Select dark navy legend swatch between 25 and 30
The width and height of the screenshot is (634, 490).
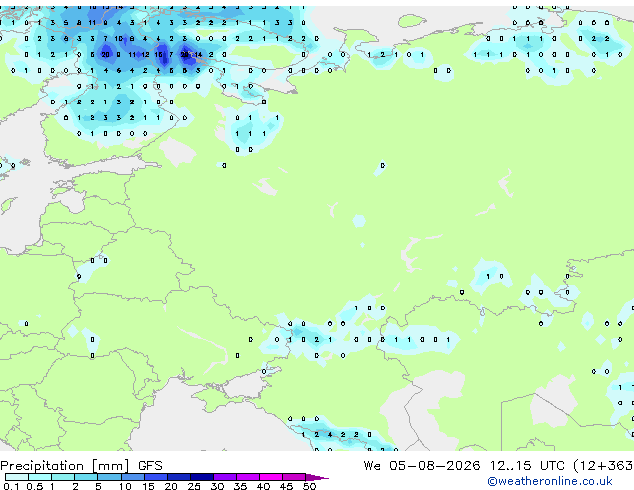(202, 477)
